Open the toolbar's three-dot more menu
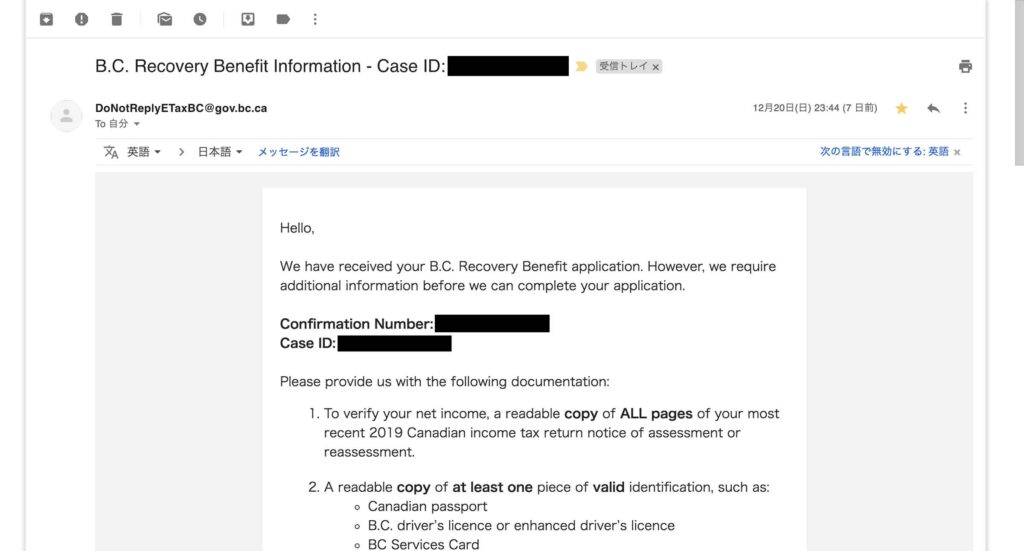Screen dimensions: 1024x551 316,19
